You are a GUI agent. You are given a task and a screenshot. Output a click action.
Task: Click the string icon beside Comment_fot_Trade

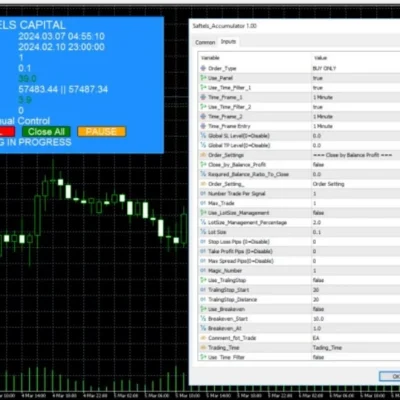click(203, 338)
